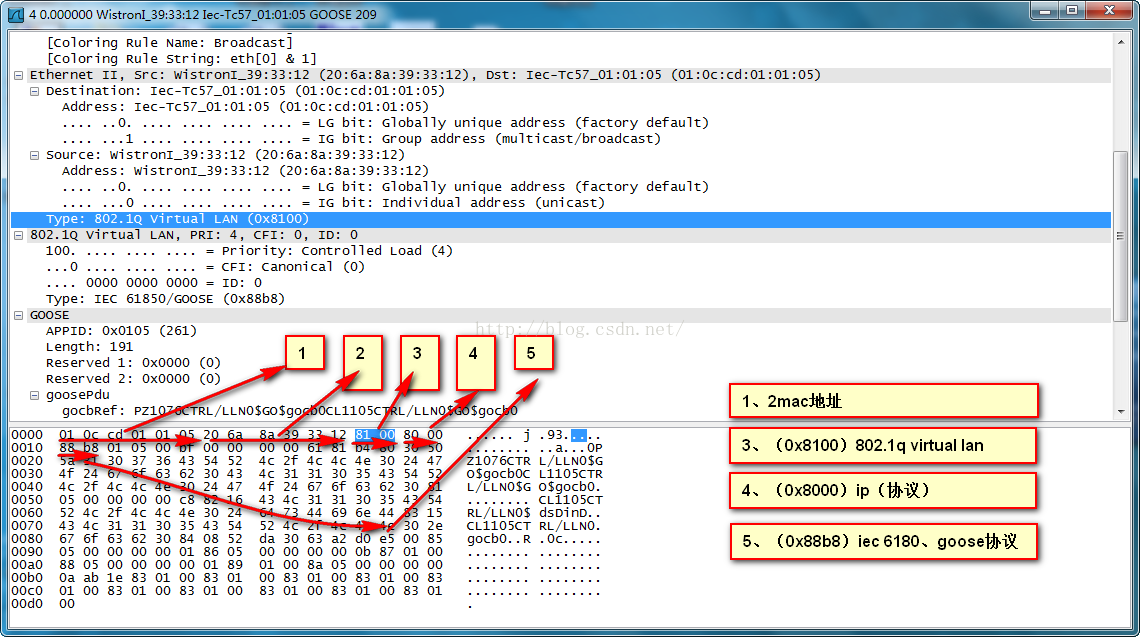
Task: Select the Group address IG bit row
Action: pyautogui.click(x=361, y=139)
